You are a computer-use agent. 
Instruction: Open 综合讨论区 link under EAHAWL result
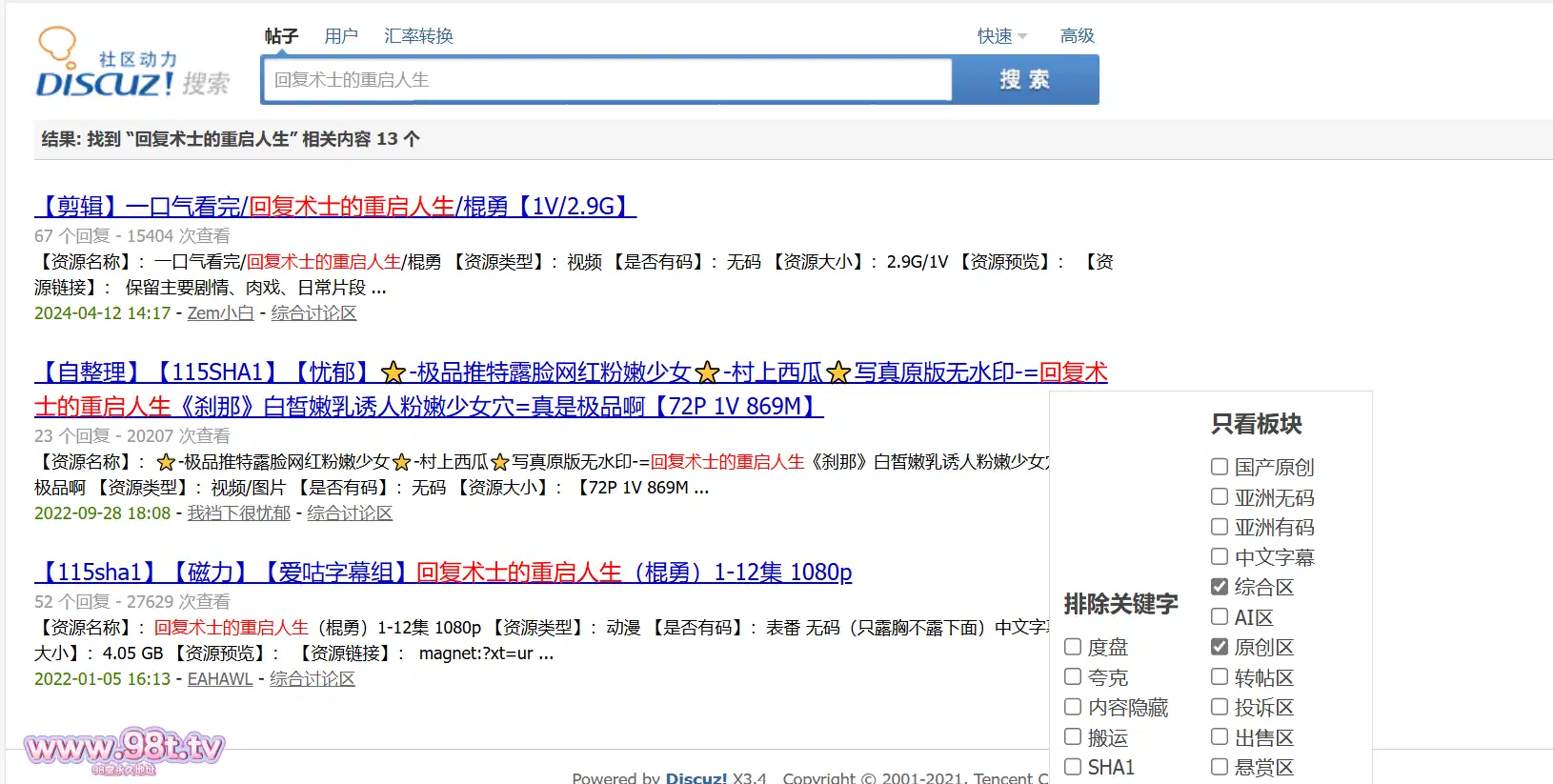point(313,679)
